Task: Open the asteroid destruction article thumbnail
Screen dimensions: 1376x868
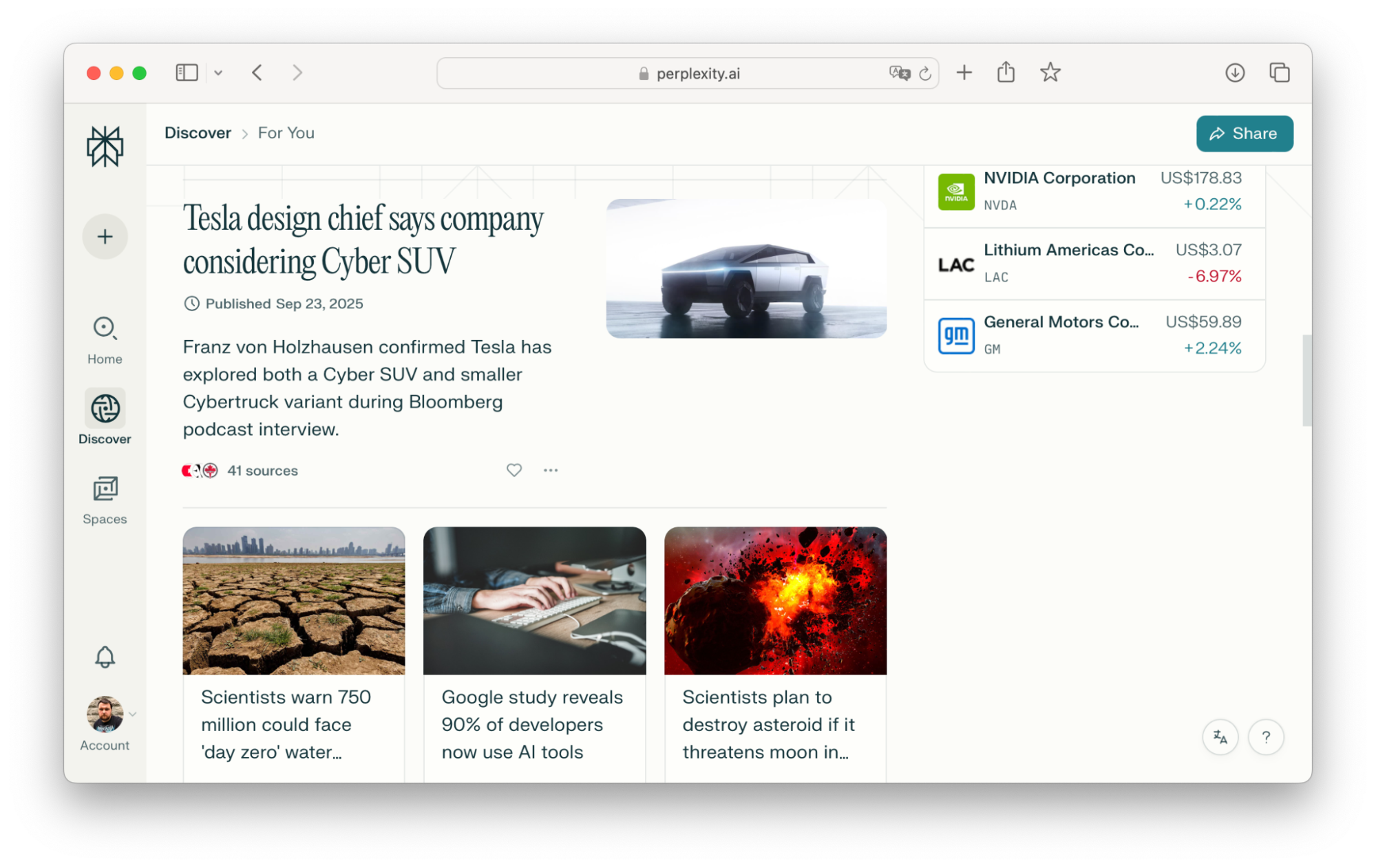Action: point(775,600)
